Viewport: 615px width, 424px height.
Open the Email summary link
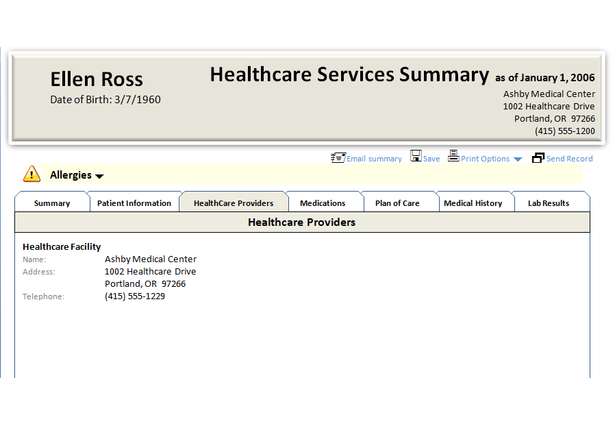374,159
